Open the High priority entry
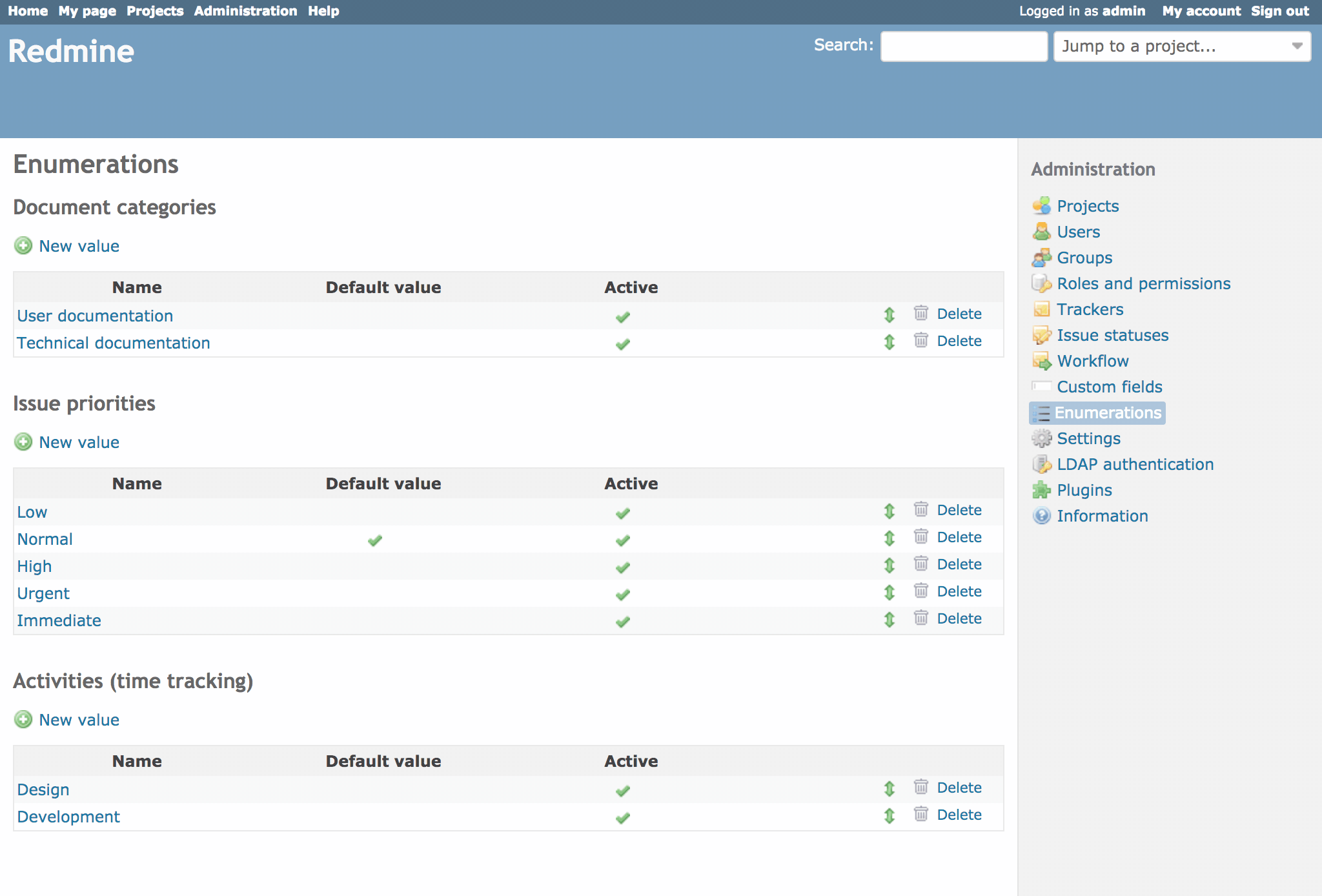Screen dimensions: 1322x896 (x=34, y=566)
